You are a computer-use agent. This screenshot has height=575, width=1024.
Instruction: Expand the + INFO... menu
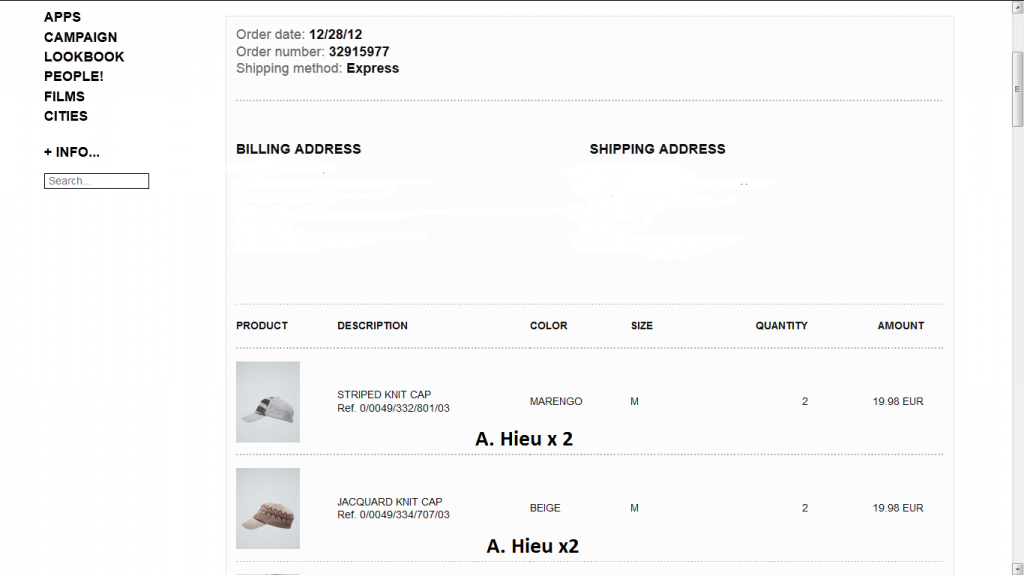72,152
